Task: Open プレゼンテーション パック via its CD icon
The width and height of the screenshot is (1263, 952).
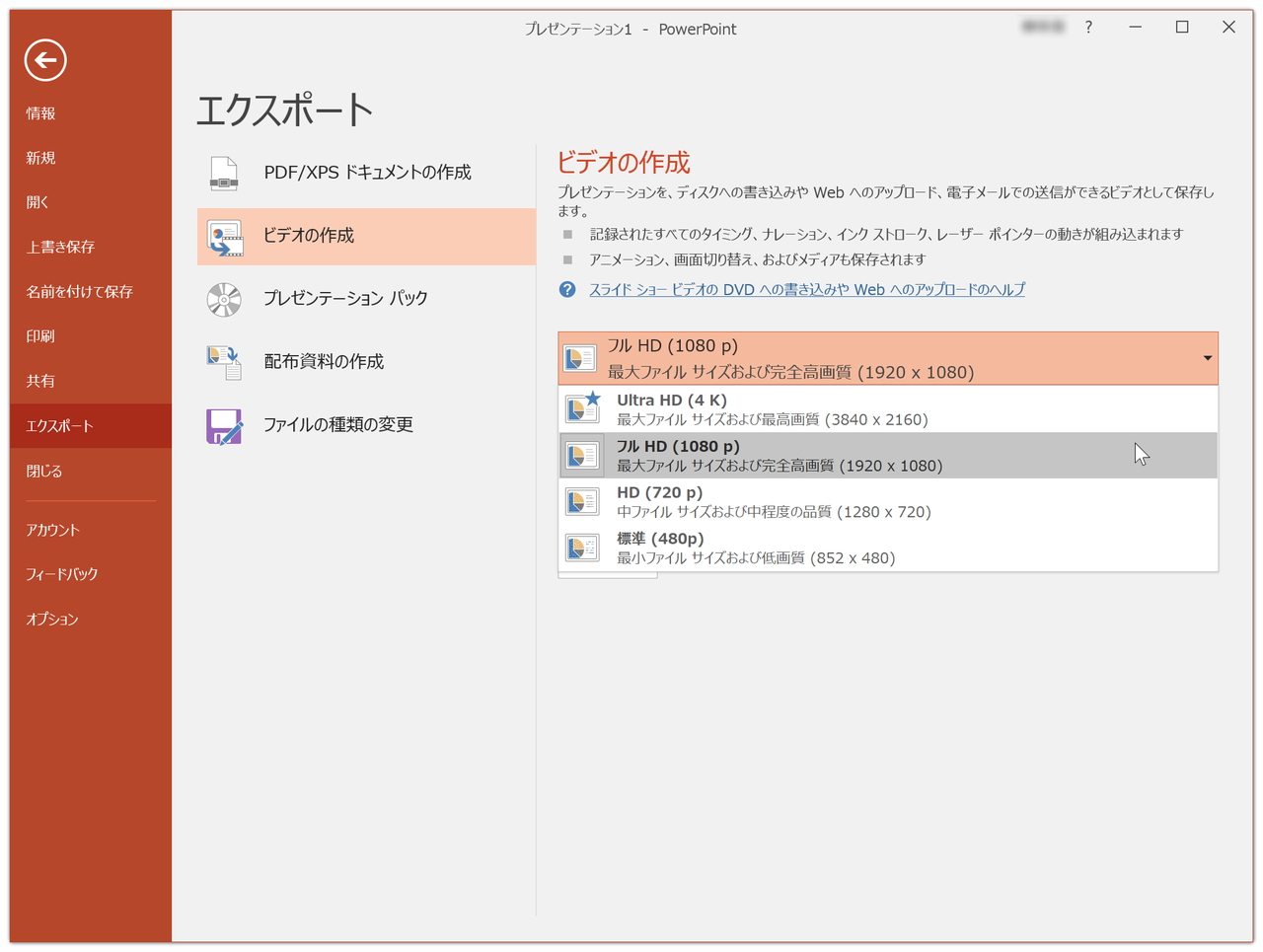Action: [x=224, y=299]
